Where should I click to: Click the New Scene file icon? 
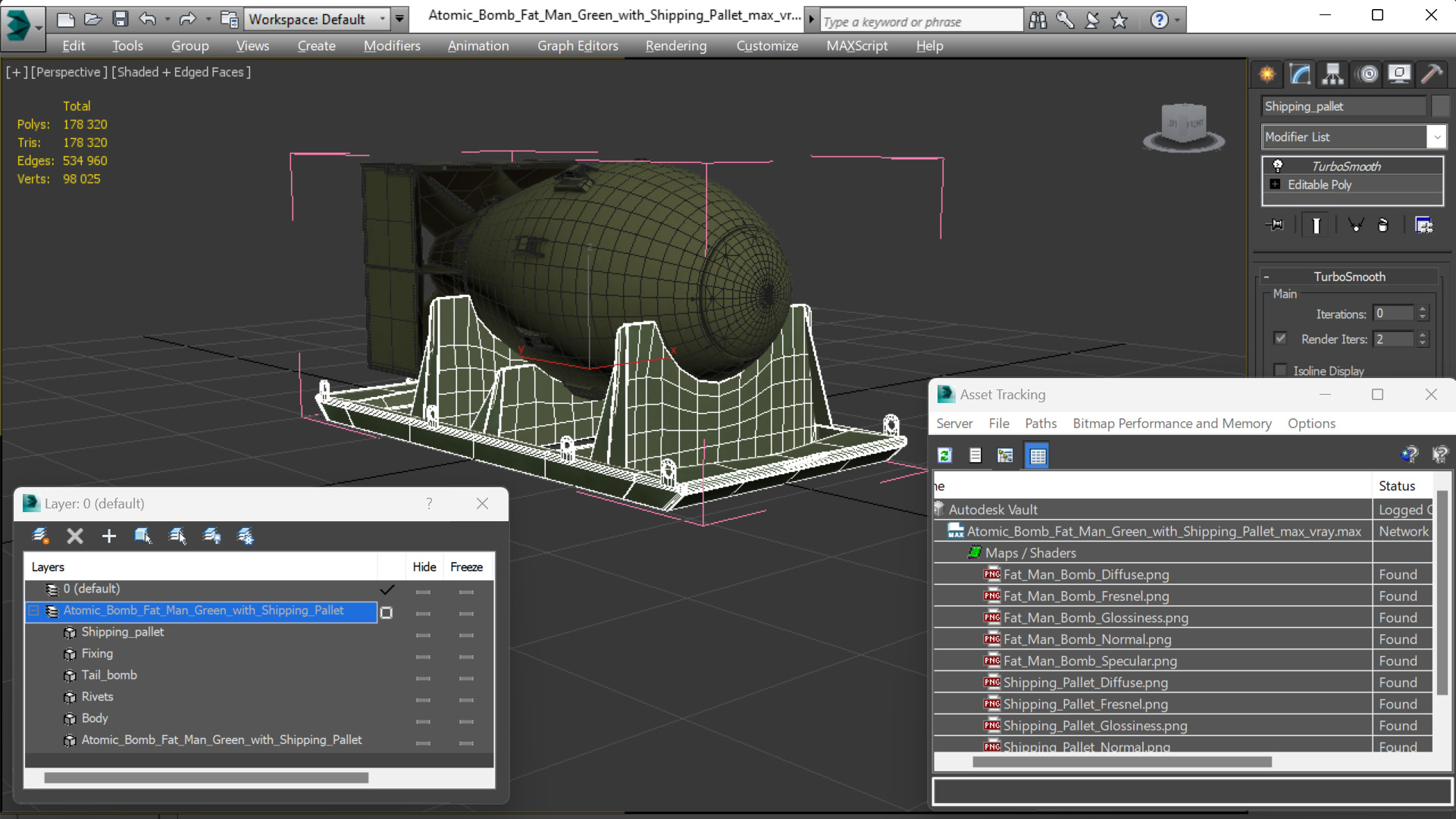[x=66, y=19]
